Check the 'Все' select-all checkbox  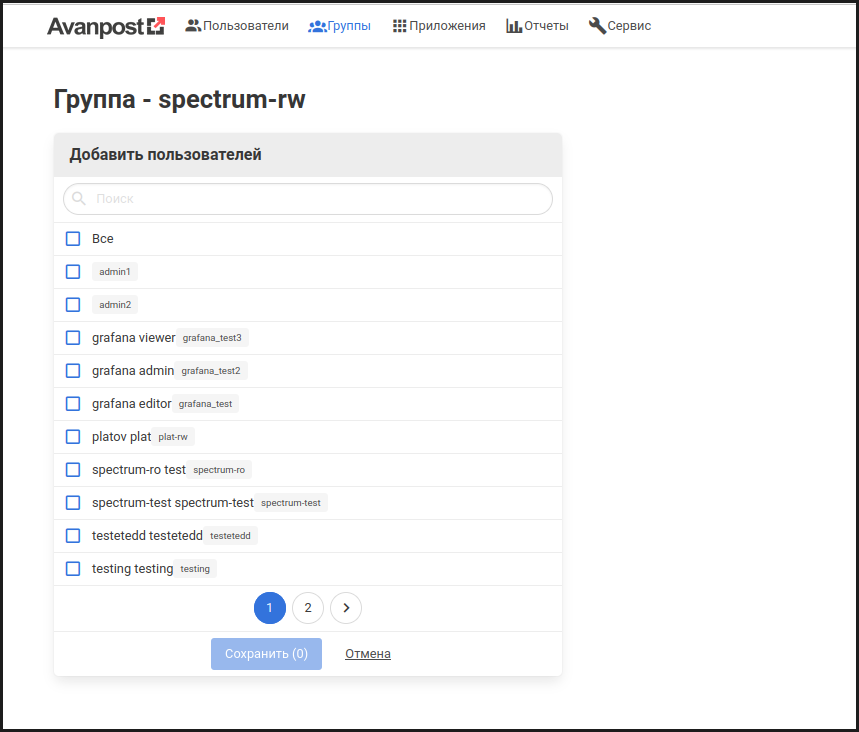(73, 239)
